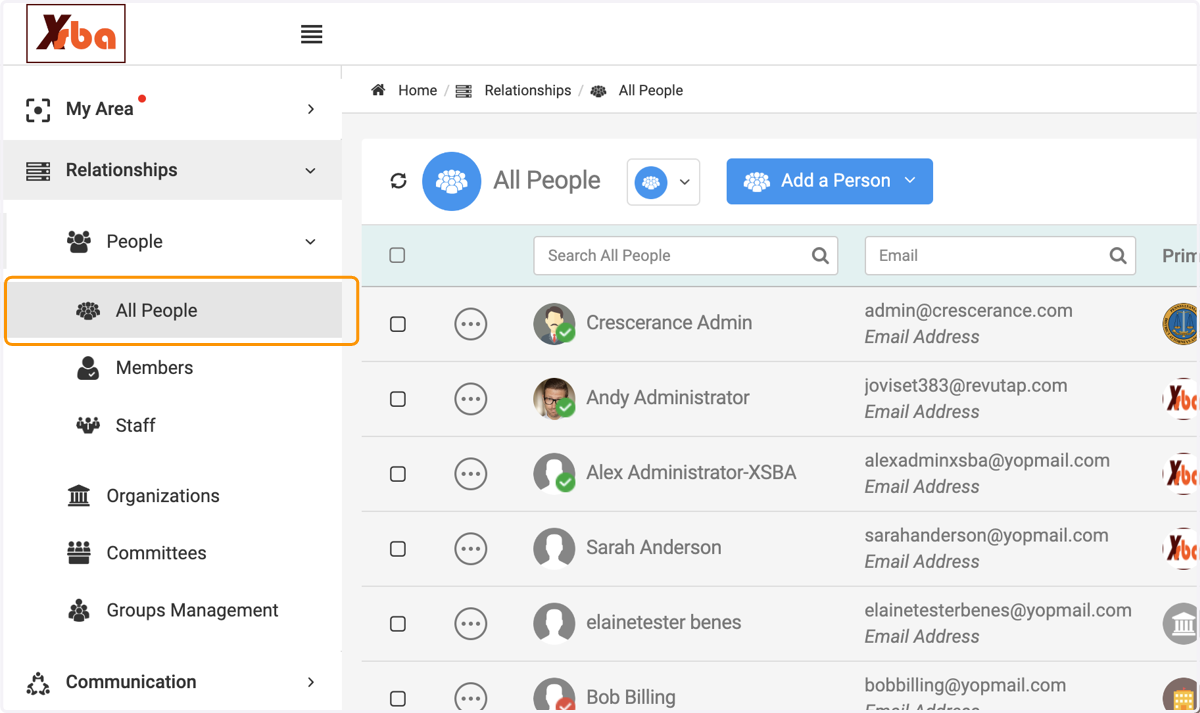The image size is (1200, 713).
Task: Click email sarahanderson@yopmail.com
Action: click(x=987, y=536)
